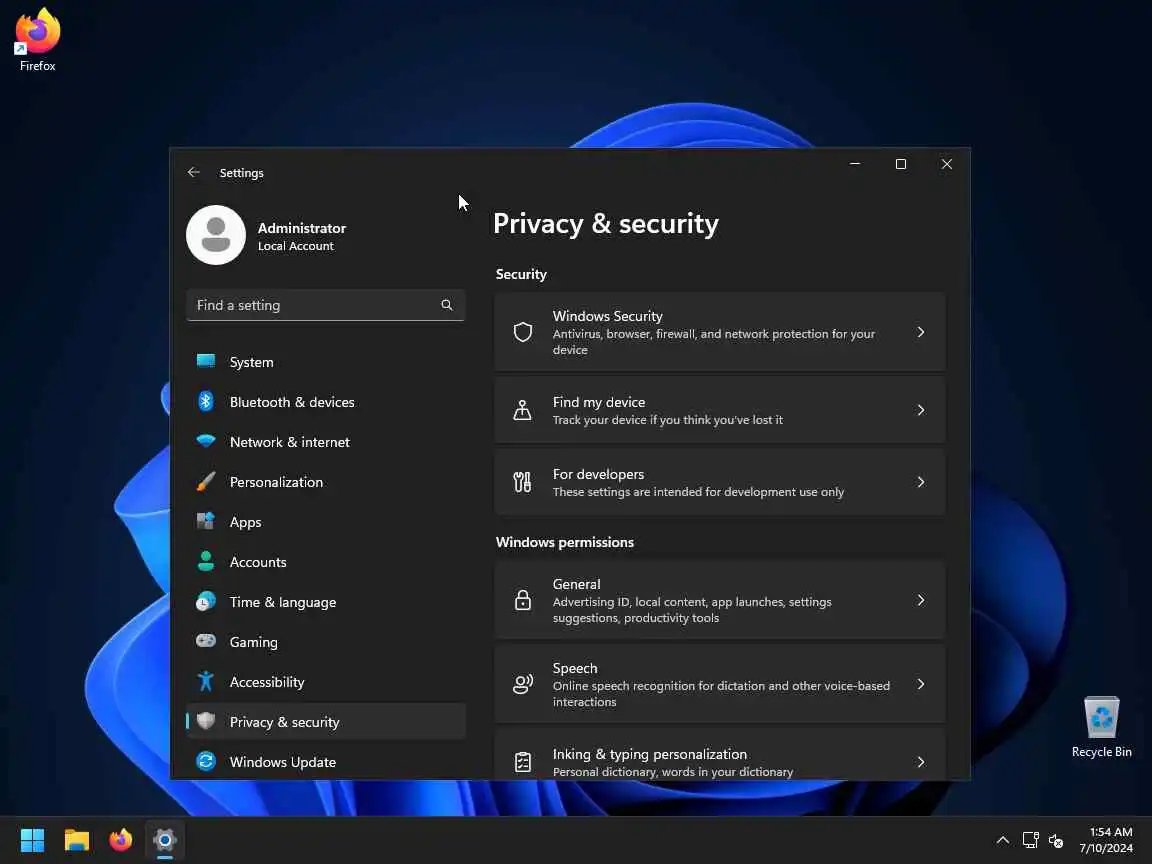Show hidden system tray icons
The height and width of the screenshot is (864, 1152).
1002,840
